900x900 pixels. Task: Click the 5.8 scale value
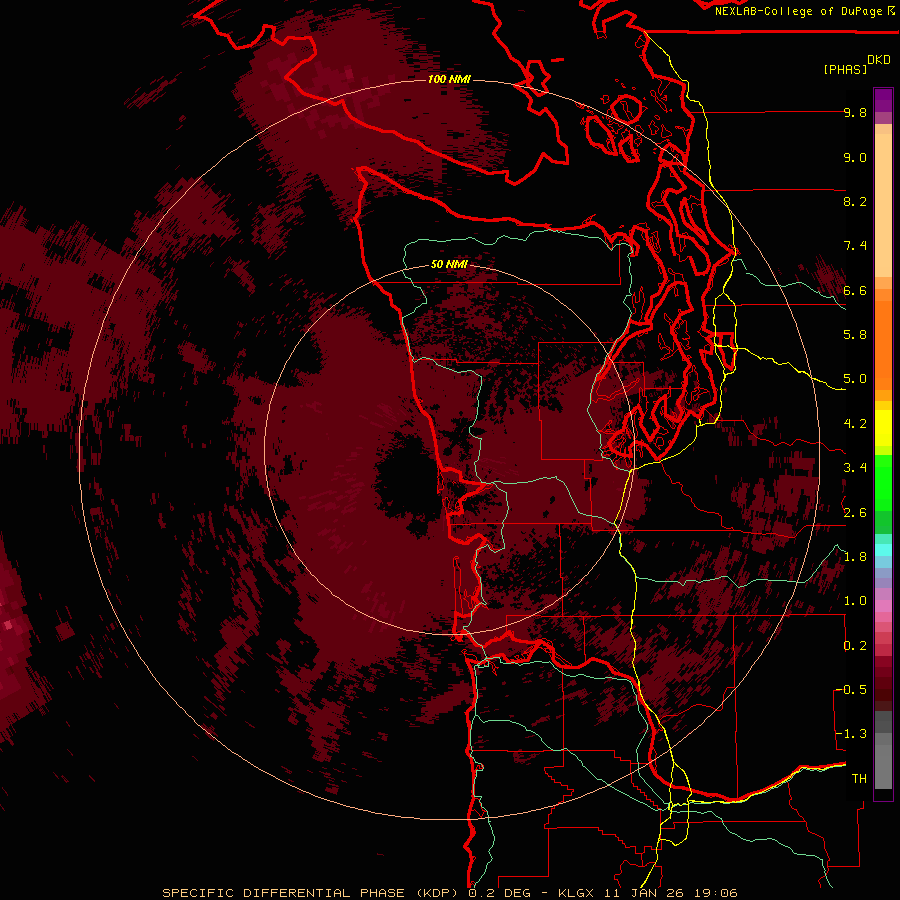[x=855, y=335]
